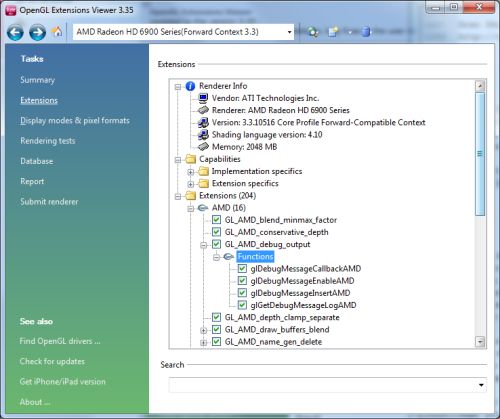This screenshot has height=419, width=500.
Task: Click the Implementation specifics folder icon
Action: 203,171
